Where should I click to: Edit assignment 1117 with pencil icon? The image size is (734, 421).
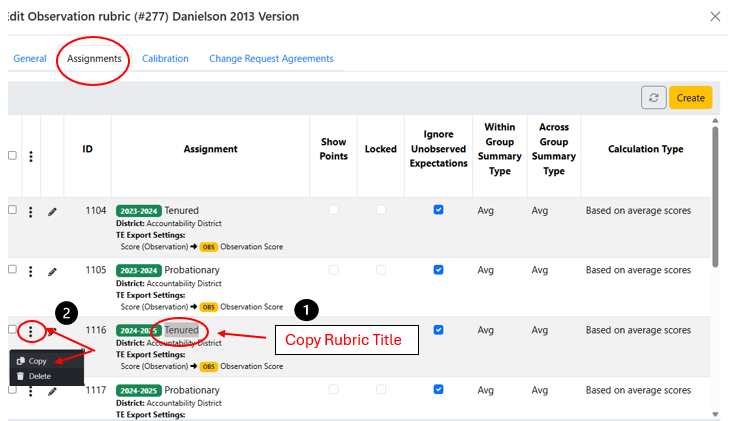point(52,391)
